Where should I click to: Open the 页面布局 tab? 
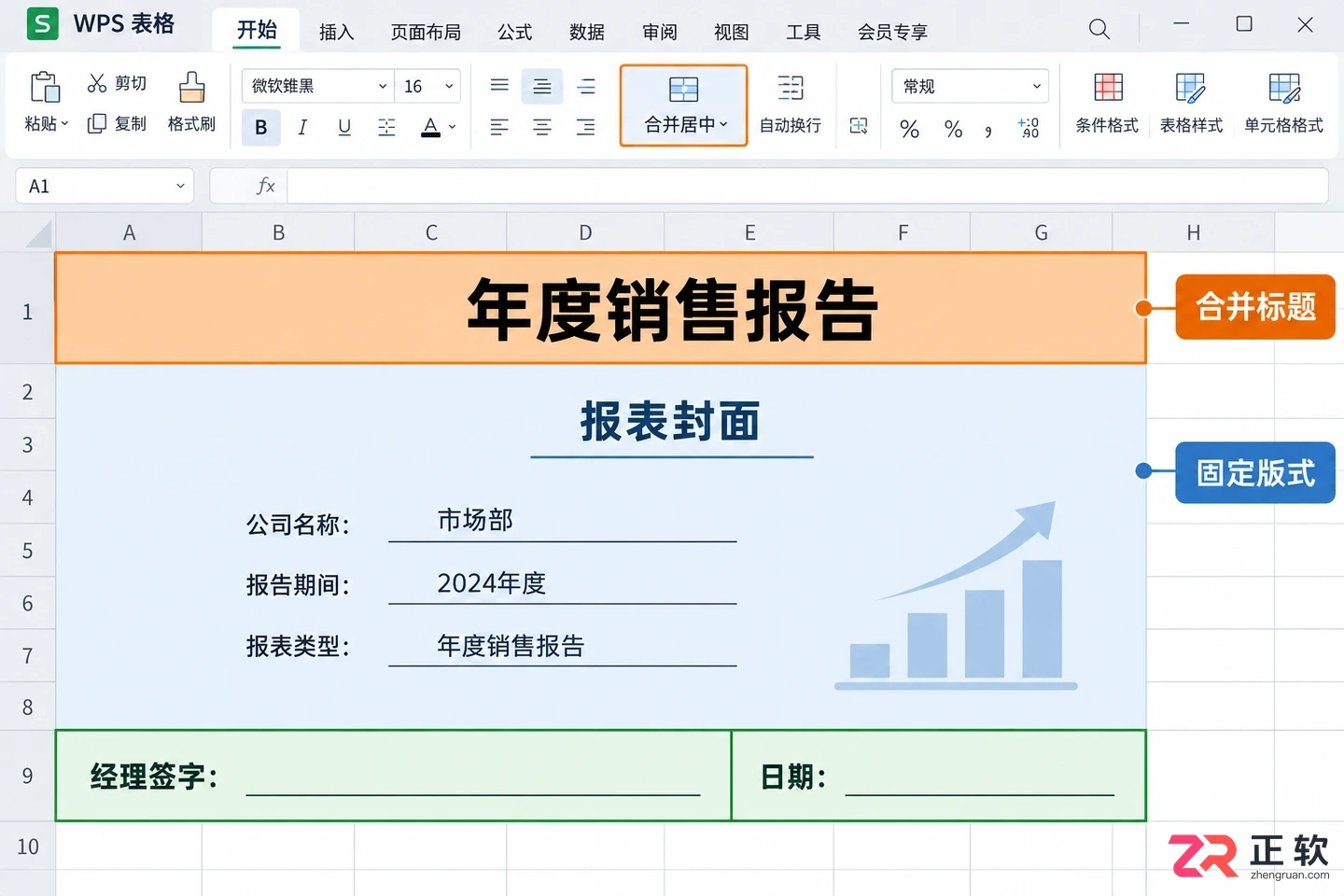click(x=426, y=32)
